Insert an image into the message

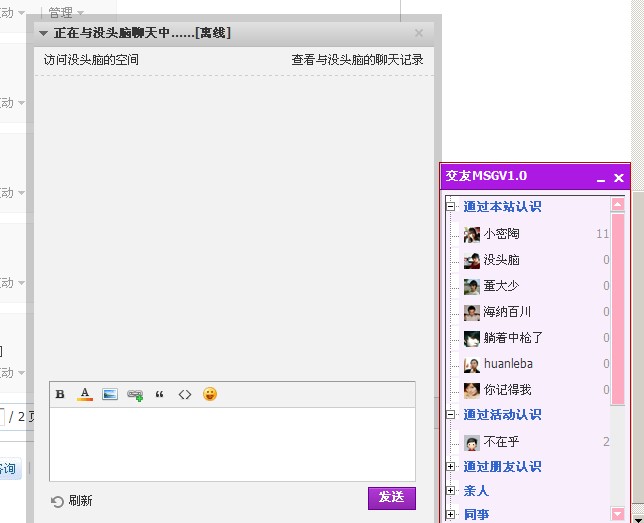coord(110,394)
